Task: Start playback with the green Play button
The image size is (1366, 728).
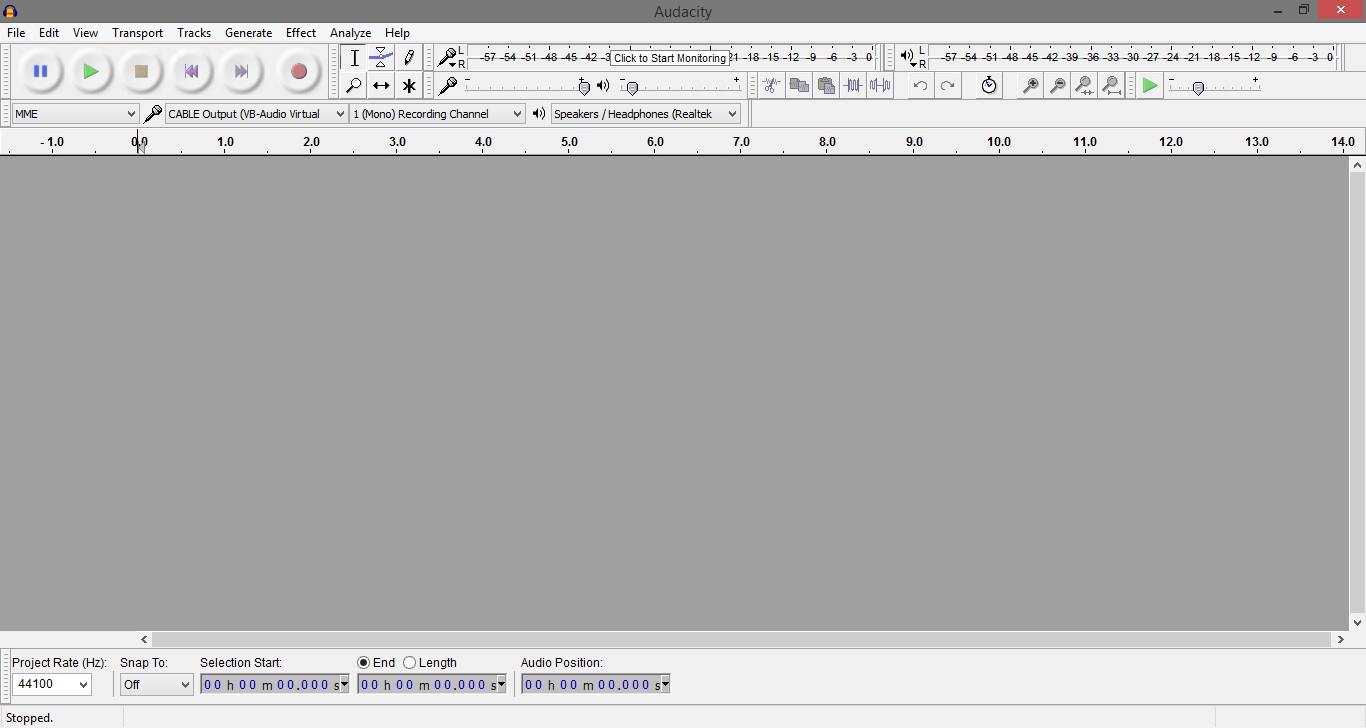Action: (91, 72)
